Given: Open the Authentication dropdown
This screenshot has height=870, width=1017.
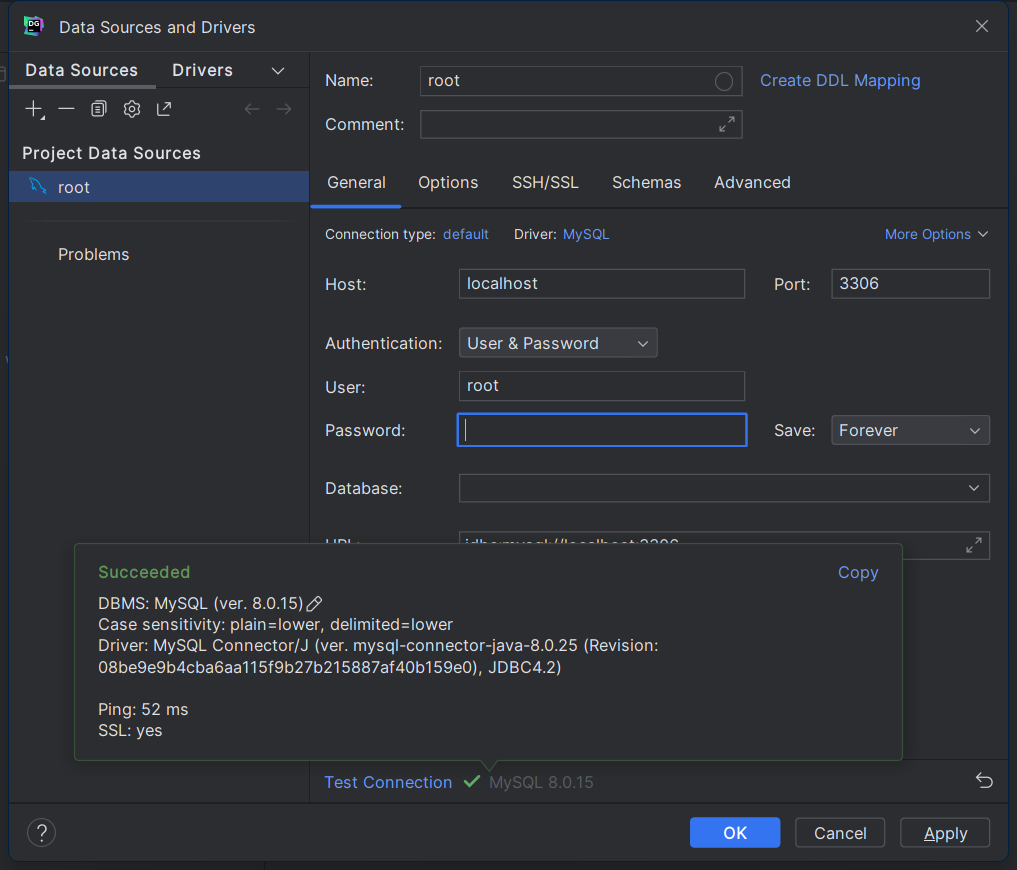Looking at the screenshot, I should click(558, 343).
